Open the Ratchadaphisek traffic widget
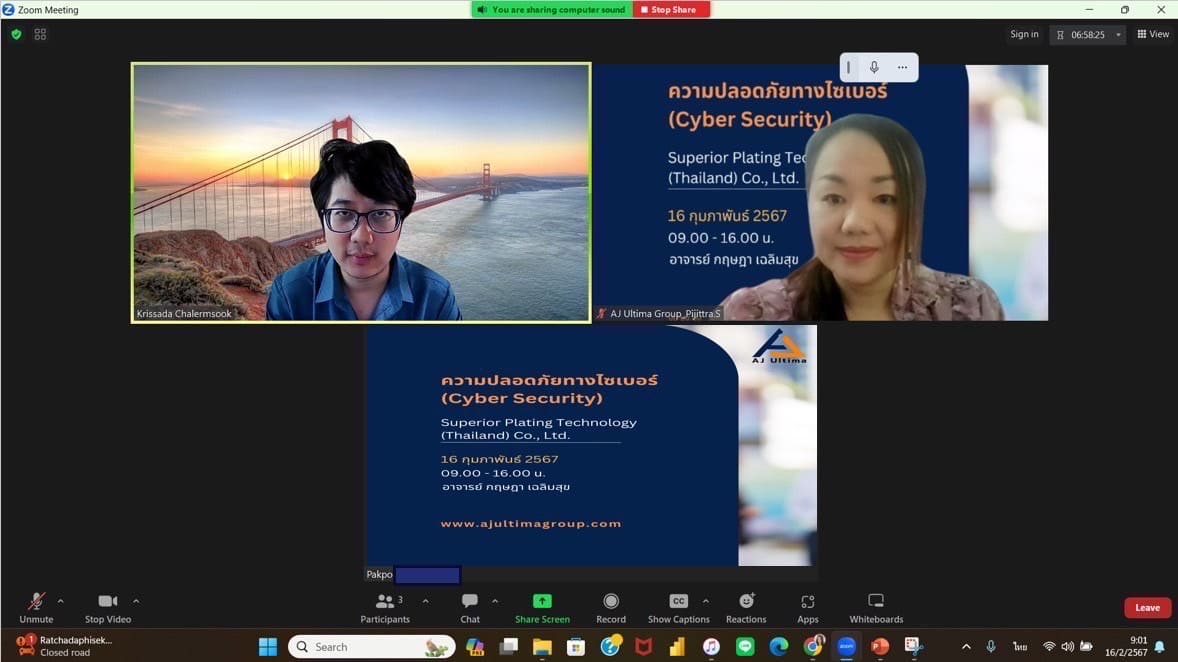Image resolution: width=1178 pixels, height=662 pixels. [x=65, y=646]
